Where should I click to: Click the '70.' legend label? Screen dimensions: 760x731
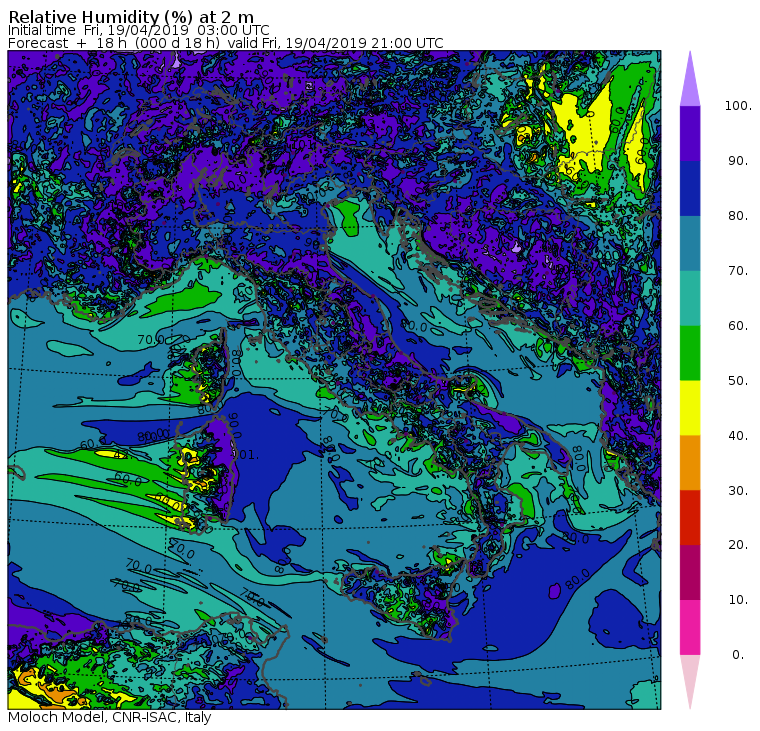coord(738,270)
